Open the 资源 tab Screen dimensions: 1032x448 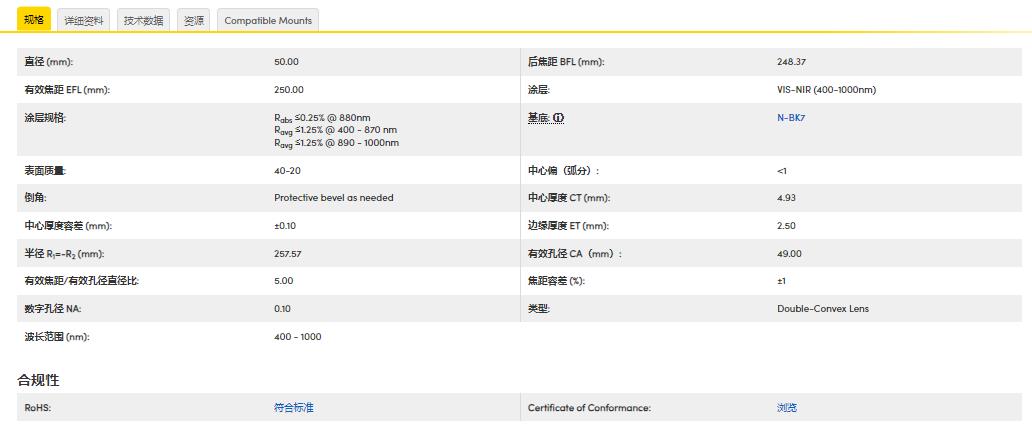(194, 20)
